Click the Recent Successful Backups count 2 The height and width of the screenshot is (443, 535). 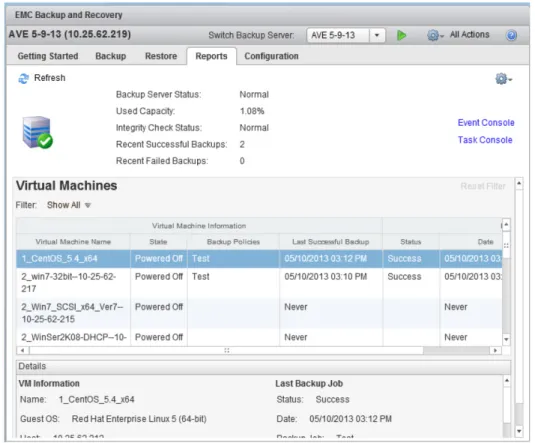tap(242, 144)
